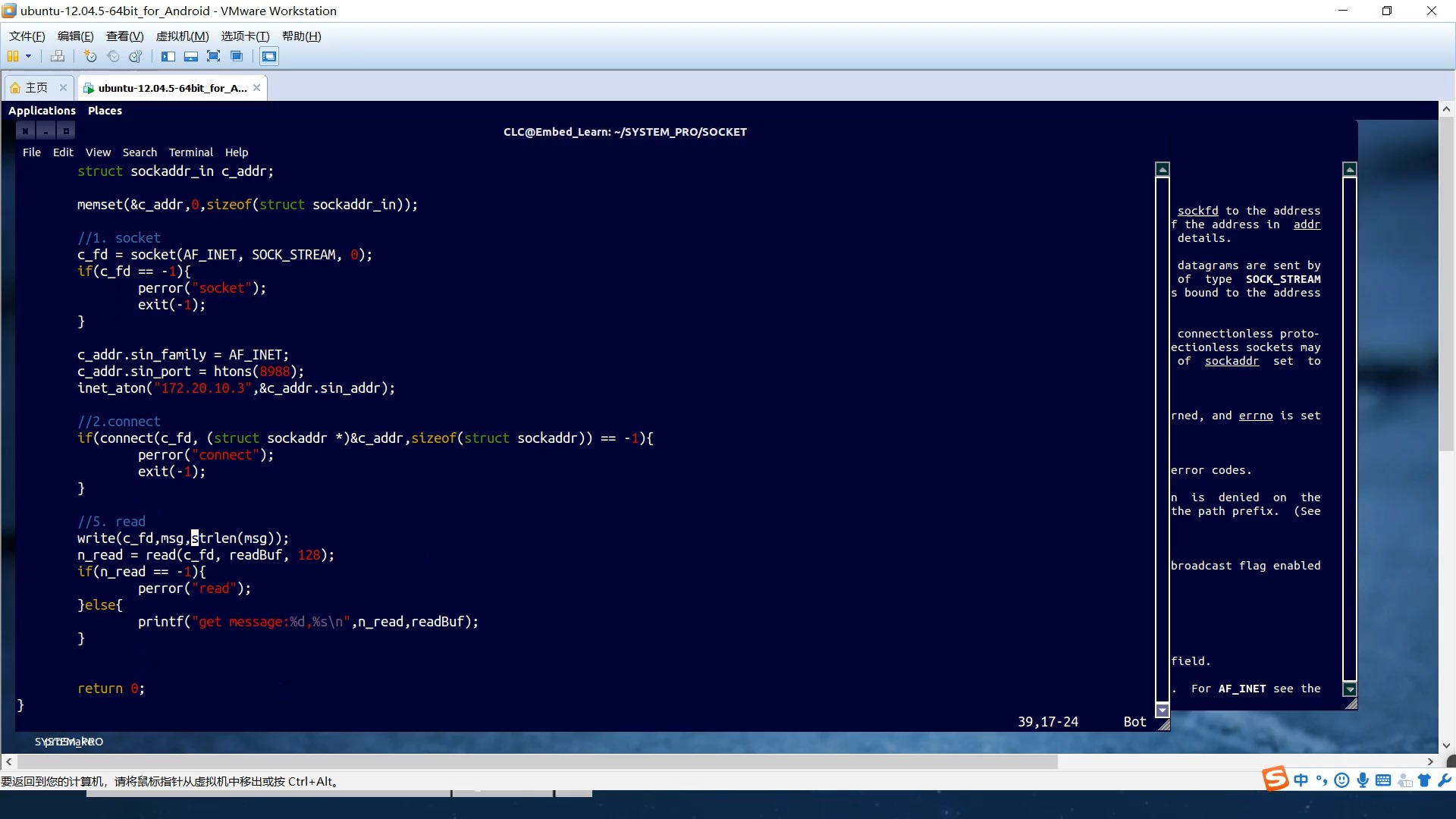Close the terminal window with its X button
Screen dimensions: 1456x819
click(x=25, y=131)
